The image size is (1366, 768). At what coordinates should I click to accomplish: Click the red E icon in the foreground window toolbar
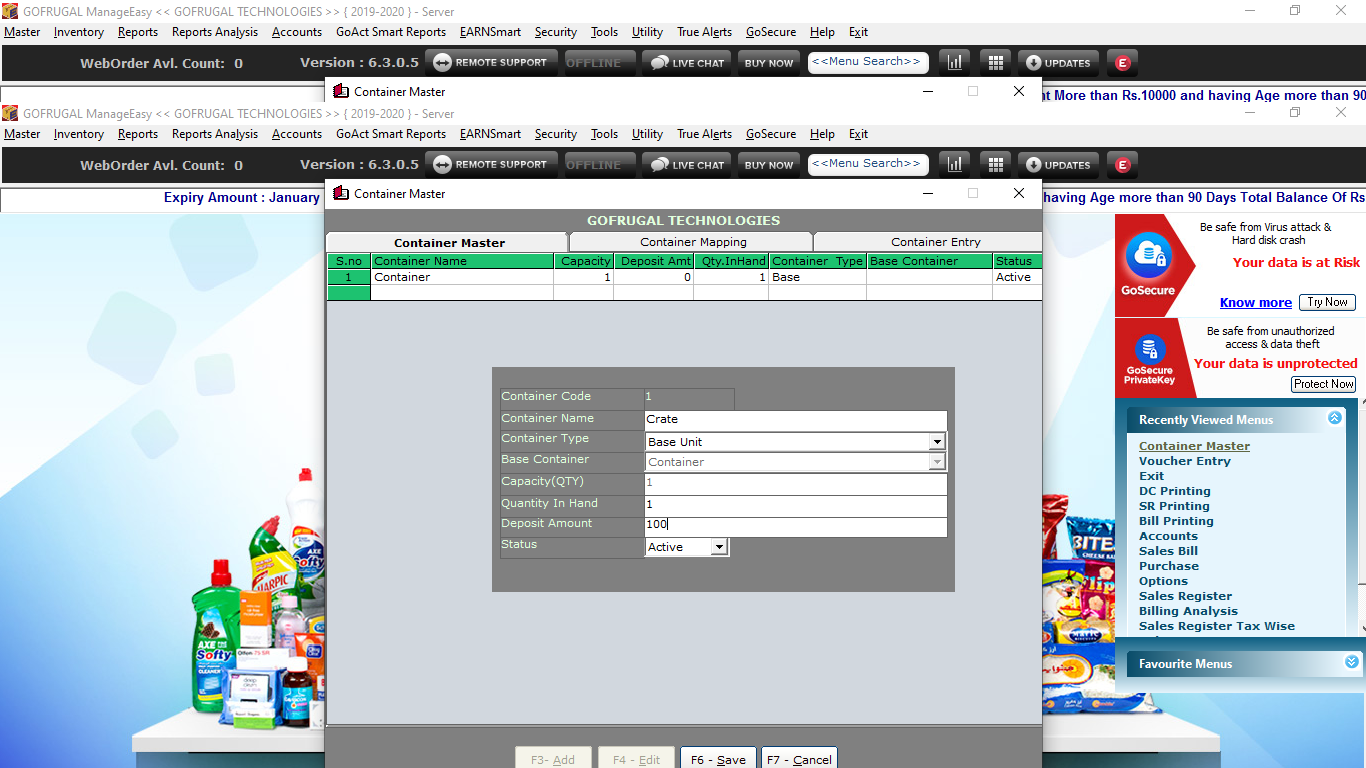click(1122, 165)
